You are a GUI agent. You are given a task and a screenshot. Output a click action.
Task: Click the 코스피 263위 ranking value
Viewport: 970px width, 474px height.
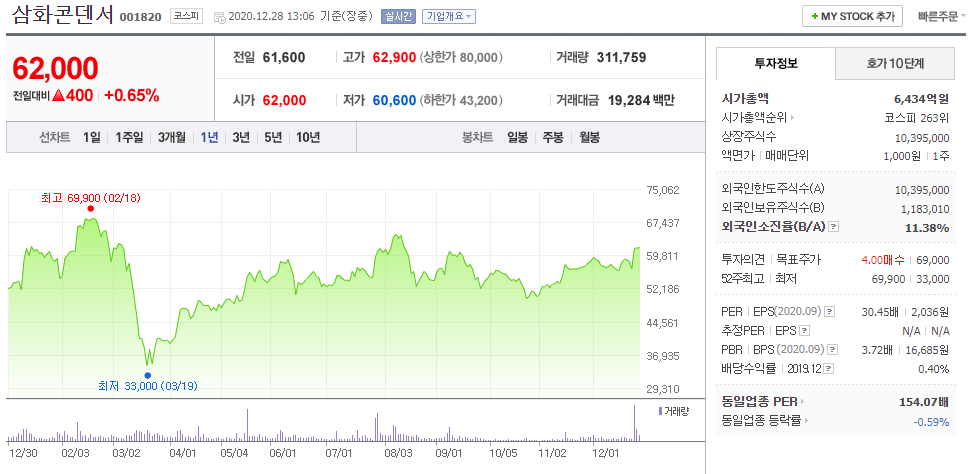tap(917, 117)
